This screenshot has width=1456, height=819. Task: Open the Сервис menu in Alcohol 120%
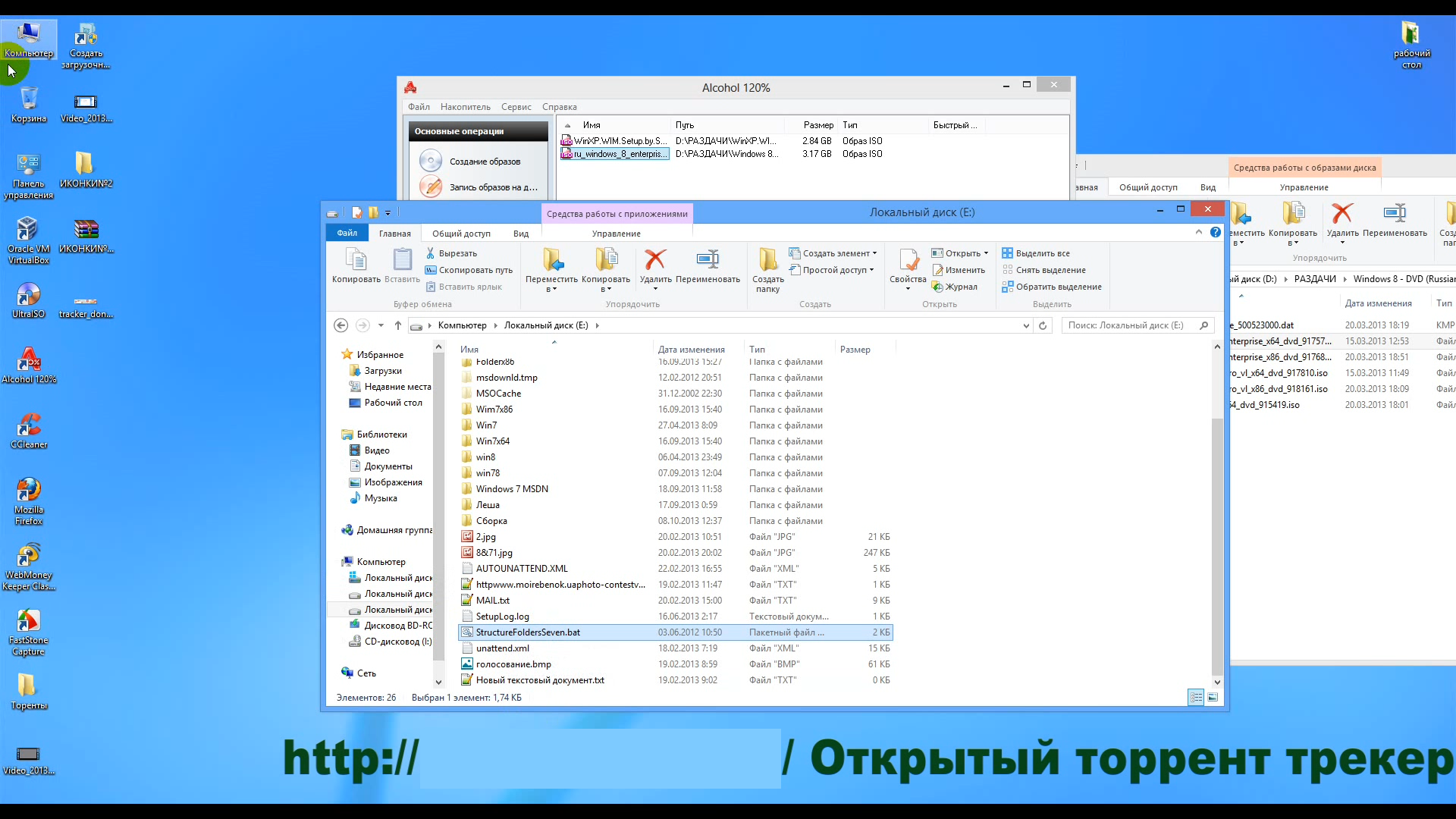click(516, 107)
